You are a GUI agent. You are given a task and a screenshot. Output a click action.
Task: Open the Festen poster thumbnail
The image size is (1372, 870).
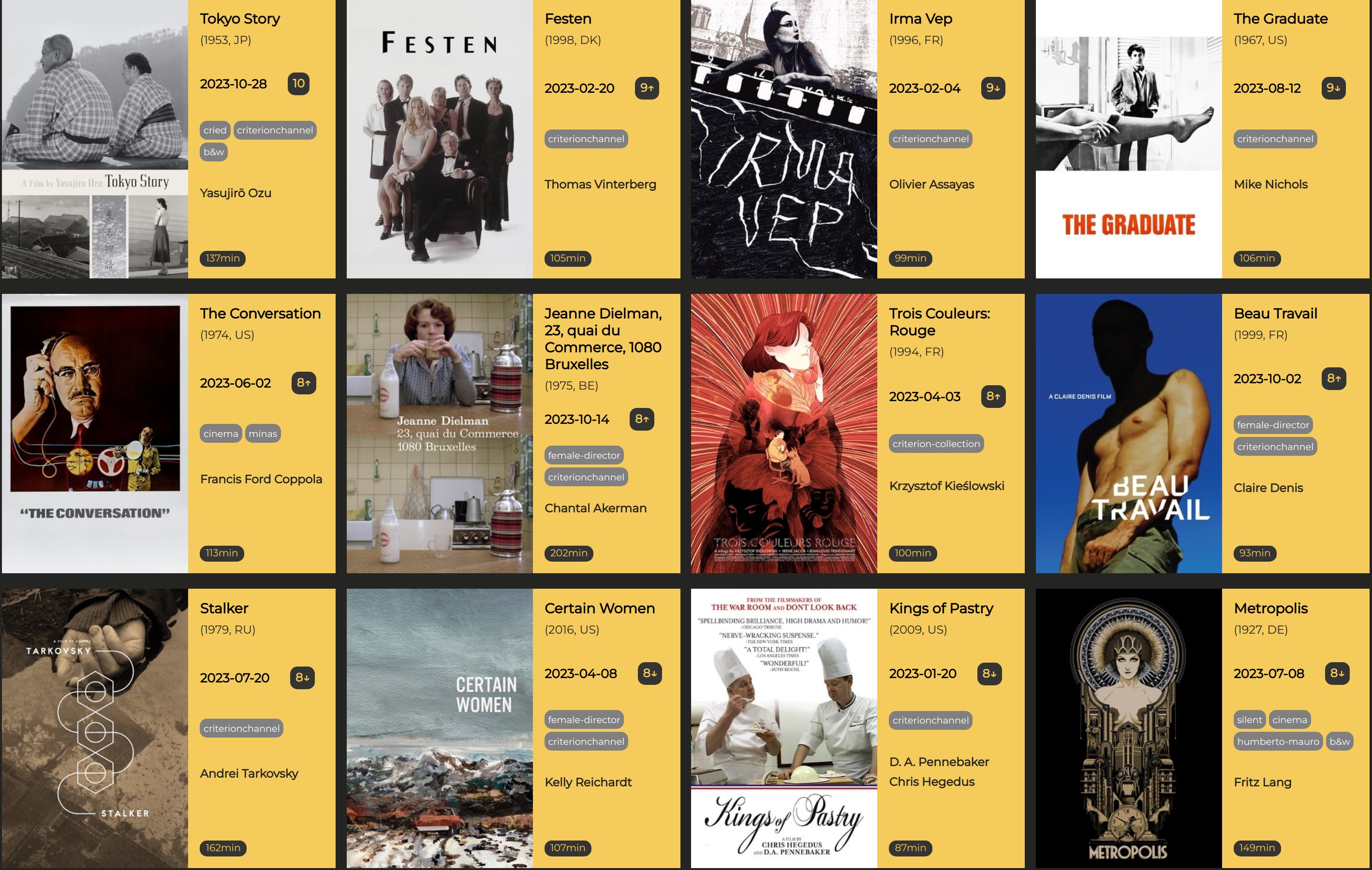(439, 139)
